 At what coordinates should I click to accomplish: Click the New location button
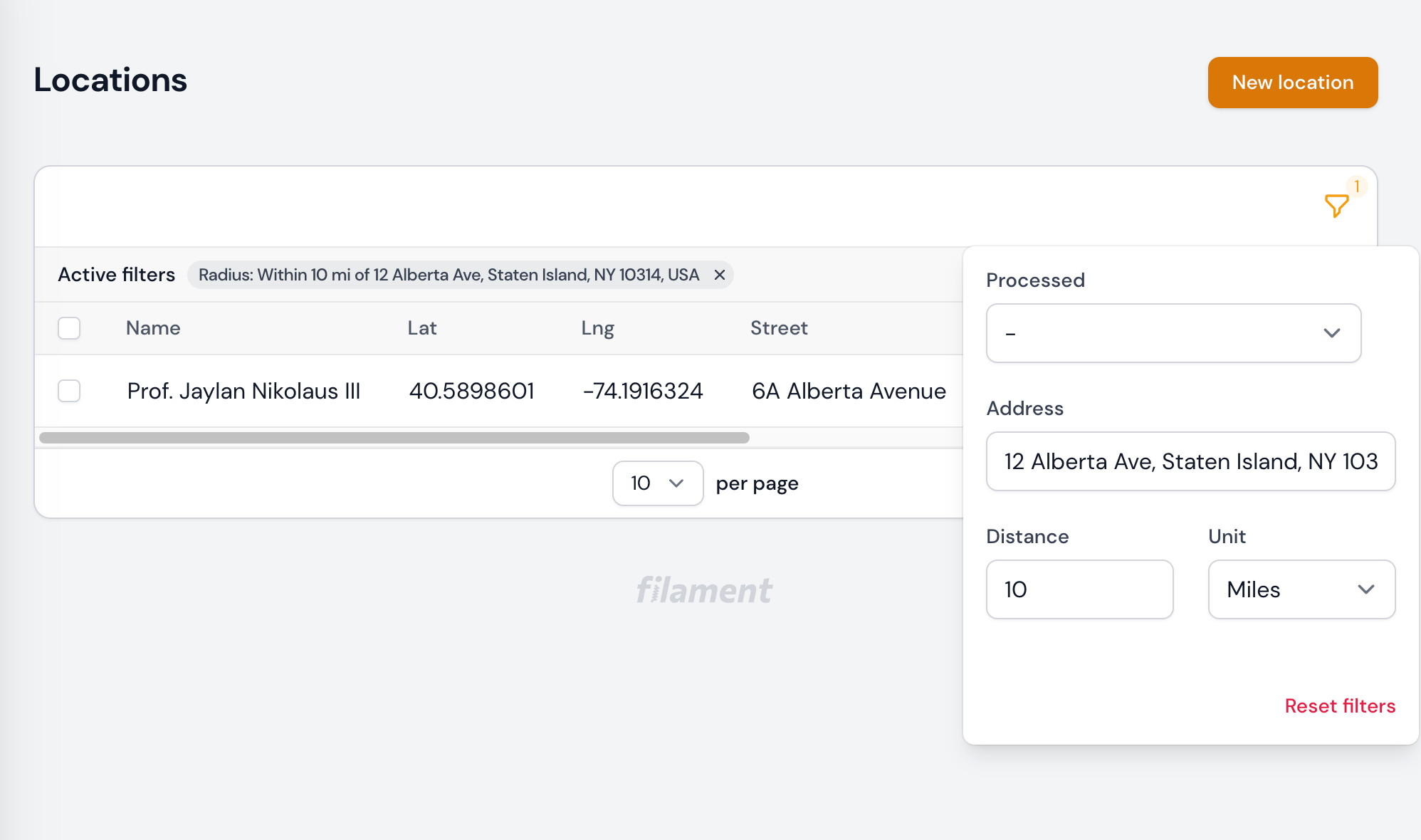[x=1292, y=83]
